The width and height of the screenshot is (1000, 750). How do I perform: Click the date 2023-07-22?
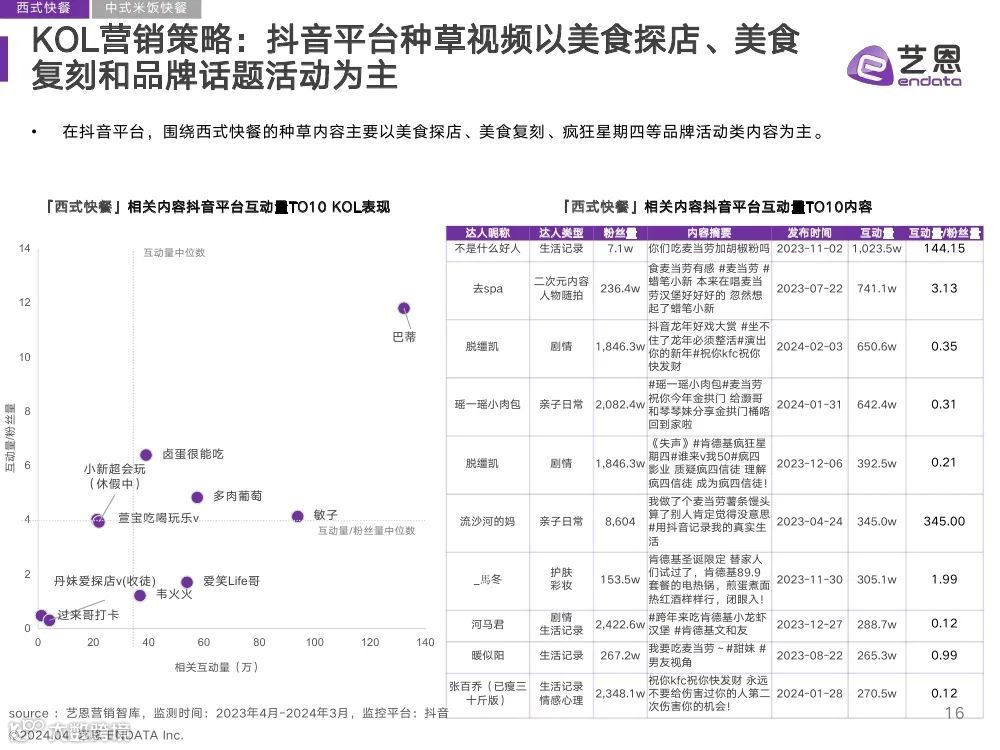point(809,289)
